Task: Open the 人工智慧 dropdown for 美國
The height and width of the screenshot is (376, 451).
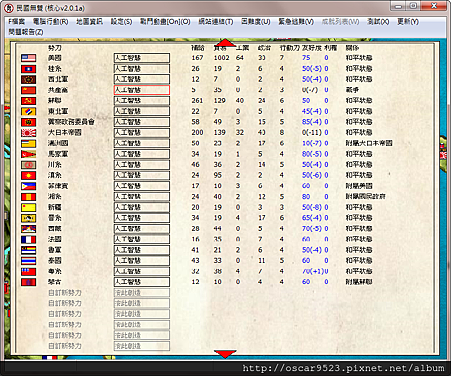Action: pos(142,58)
